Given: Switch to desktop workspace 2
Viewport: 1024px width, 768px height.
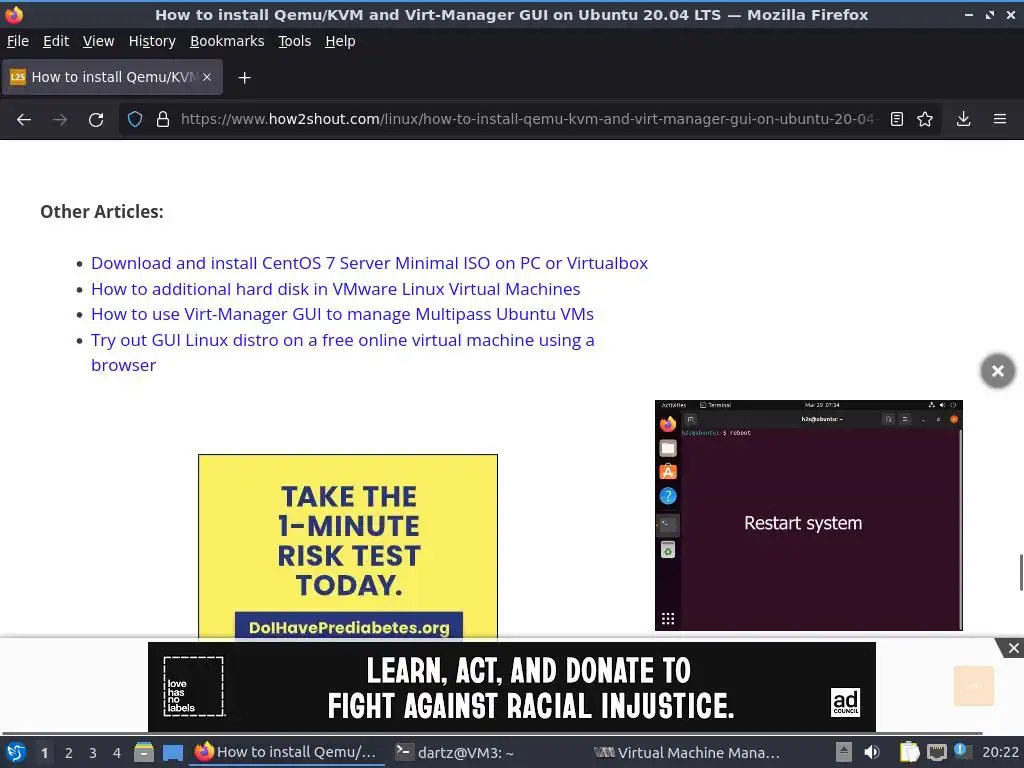Looking at the screenshot, I should [69, 753].
